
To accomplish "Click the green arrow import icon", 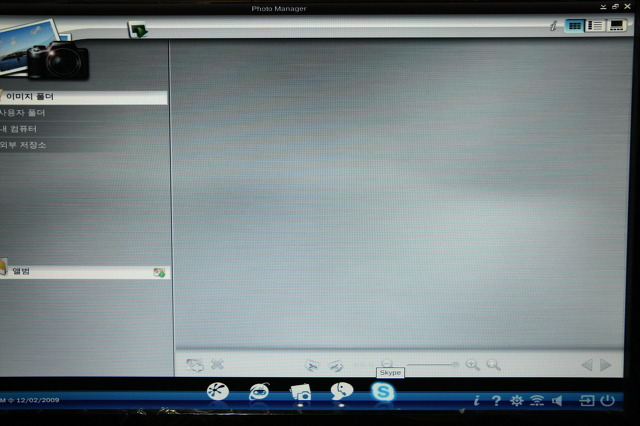I will point(138,30).
